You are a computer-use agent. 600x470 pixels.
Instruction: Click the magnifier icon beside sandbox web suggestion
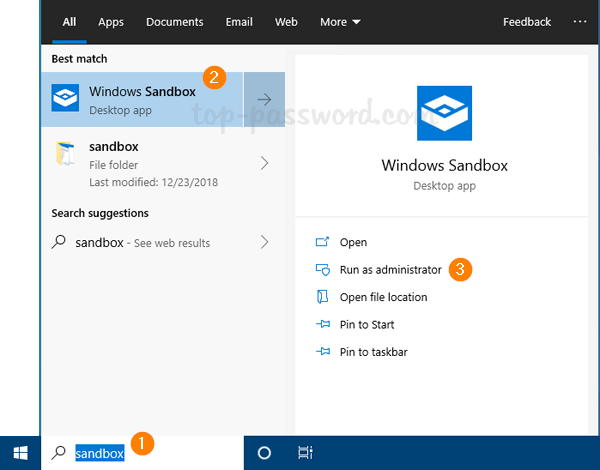click(60, 242)
